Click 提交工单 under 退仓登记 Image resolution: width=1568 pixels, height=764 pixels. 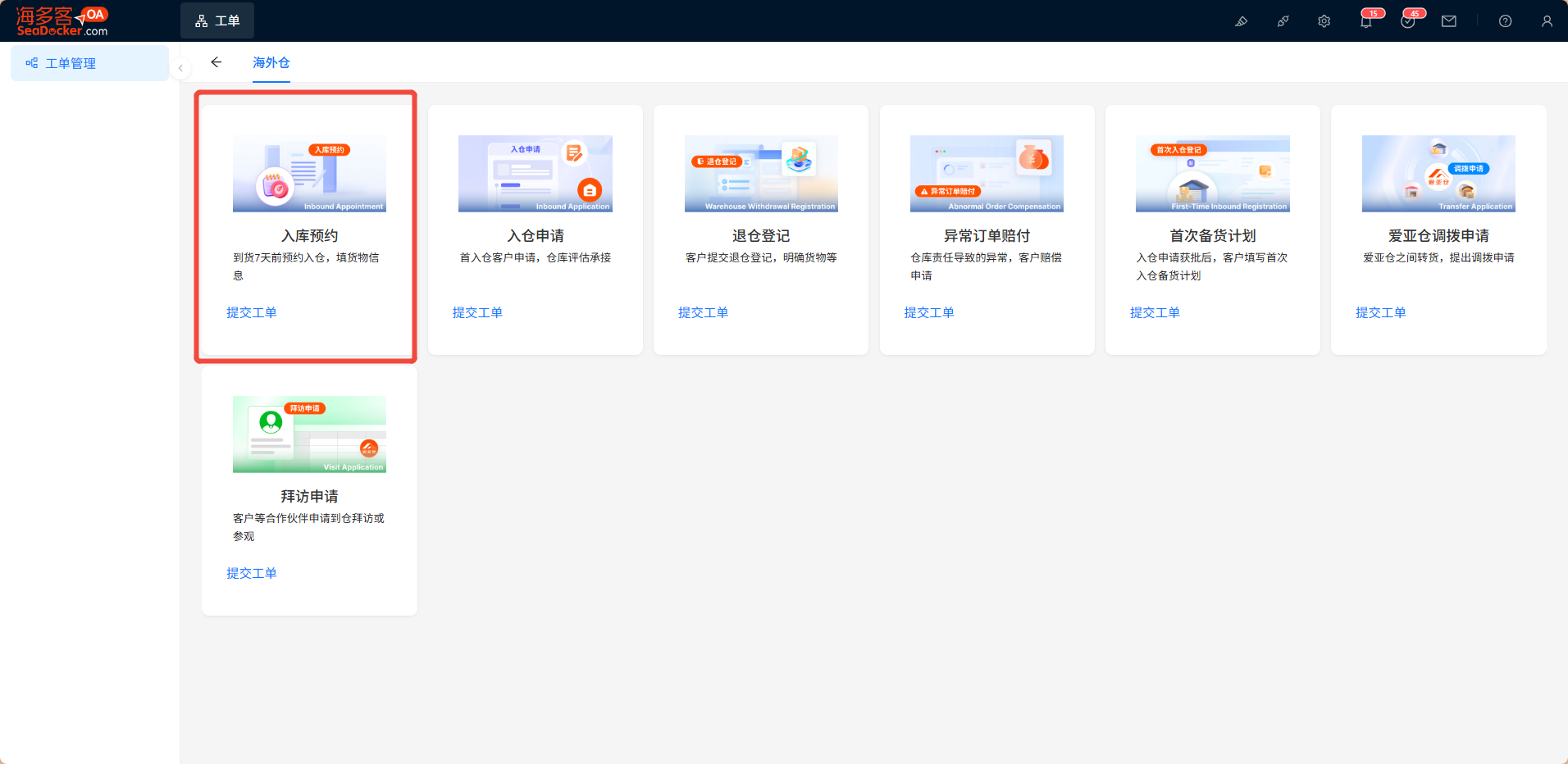click(704, 312)
